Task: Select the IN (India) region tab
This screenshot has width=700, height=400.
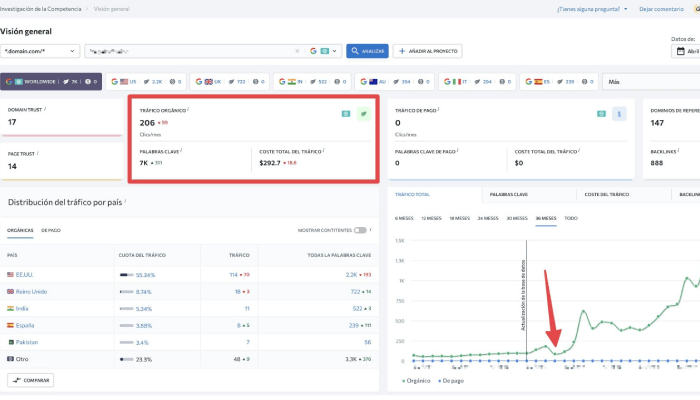Action: tap(312, 82)
